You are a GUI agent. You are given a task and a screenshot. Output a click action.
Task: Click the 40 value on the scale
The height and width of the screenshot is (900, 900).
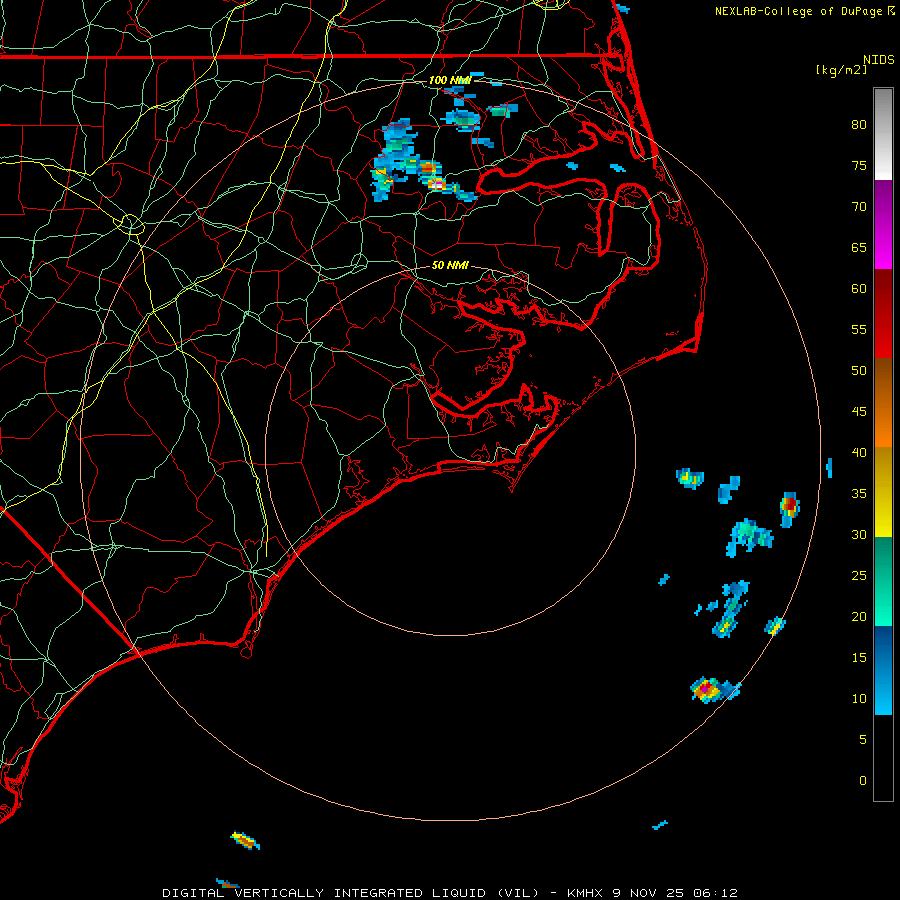859,453
